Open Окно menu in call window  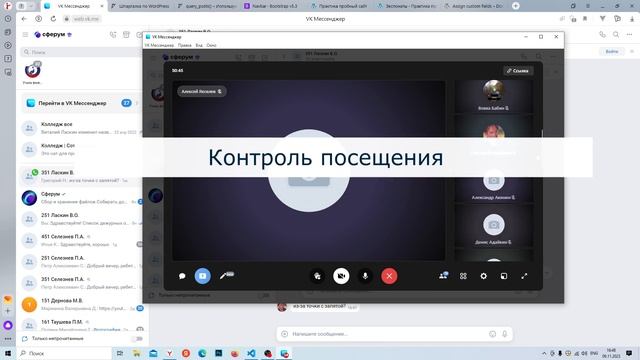[211, 45]
